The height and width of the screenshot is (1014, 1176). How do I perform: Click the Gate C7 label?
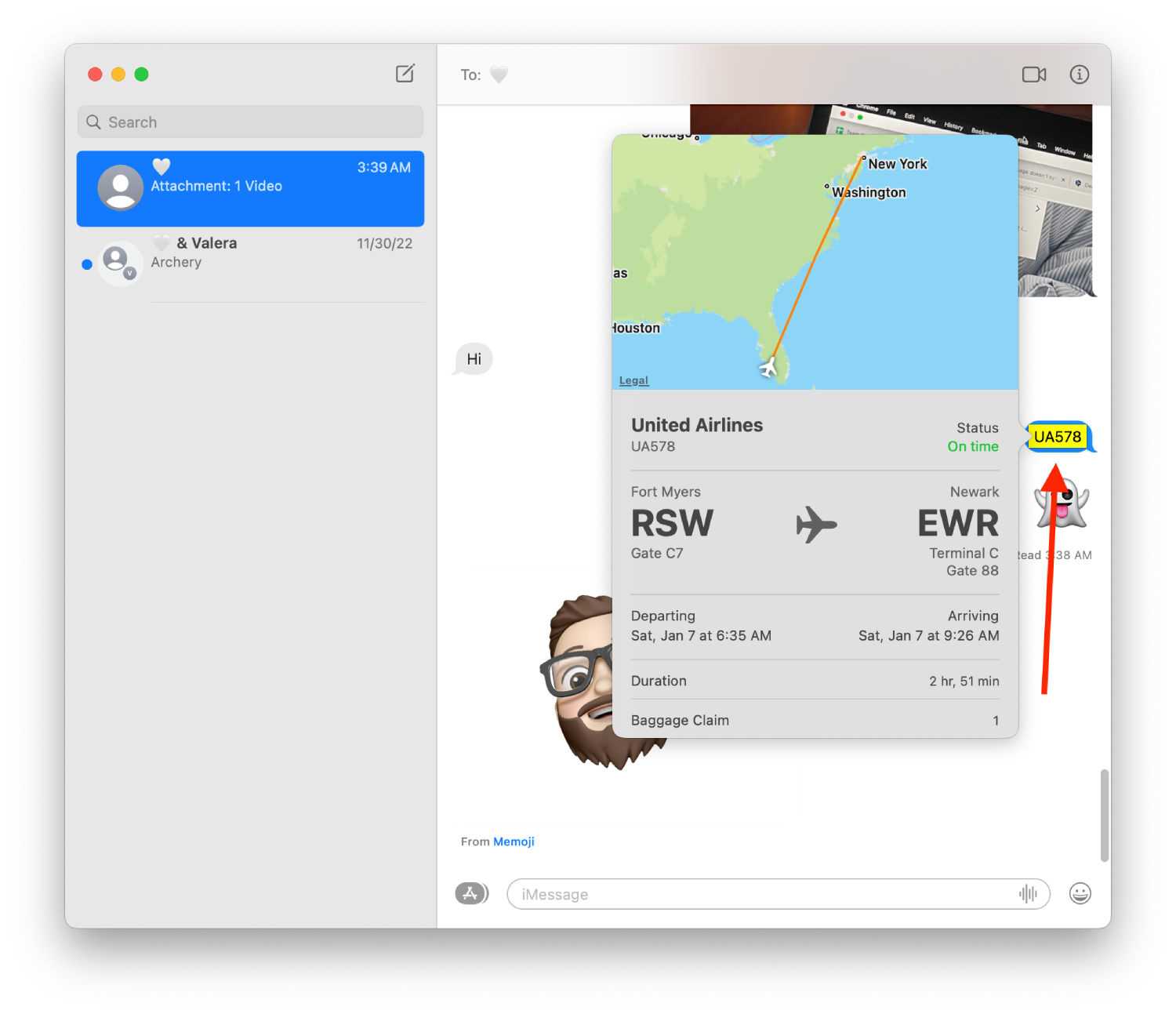click(657, 554)
